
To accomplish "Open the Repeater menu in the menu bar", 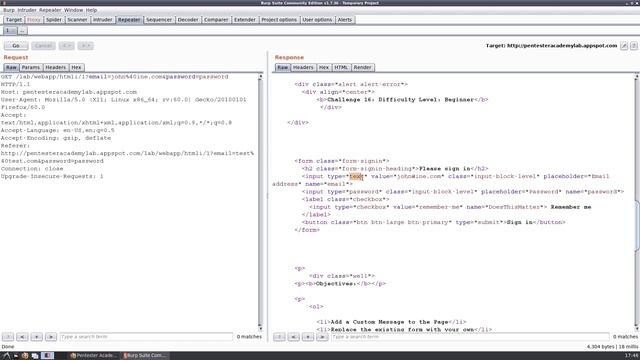I will point(50,10).
